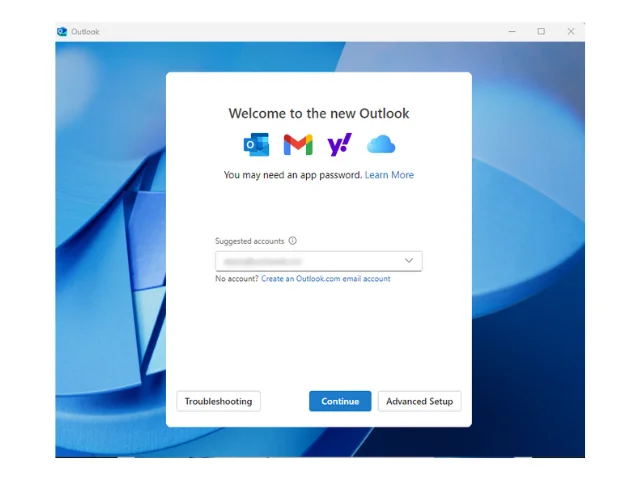This screenshot has height=480, width=640.
Task: Click the 'Welcome to the new Outlook' heading
Action: (319, 113)
